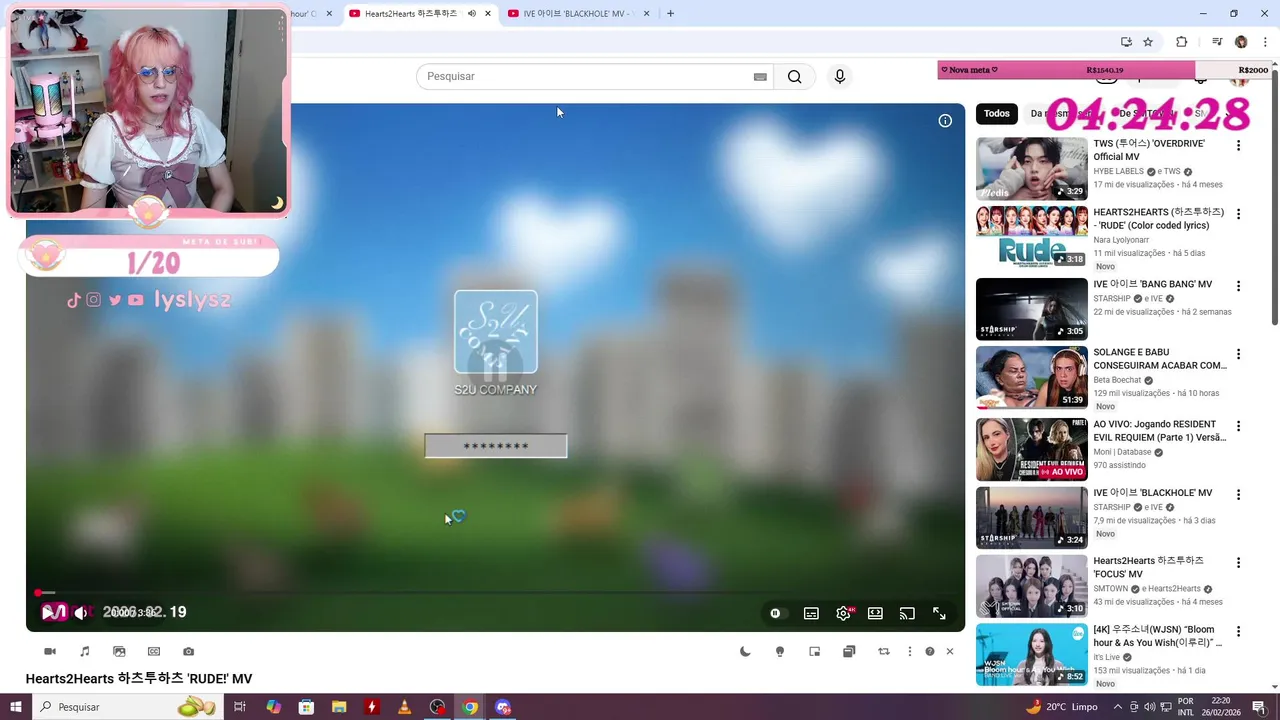Open File Explorer from the taskbar
Screen dimensions: 1280x720
click(x=339, y=707)
